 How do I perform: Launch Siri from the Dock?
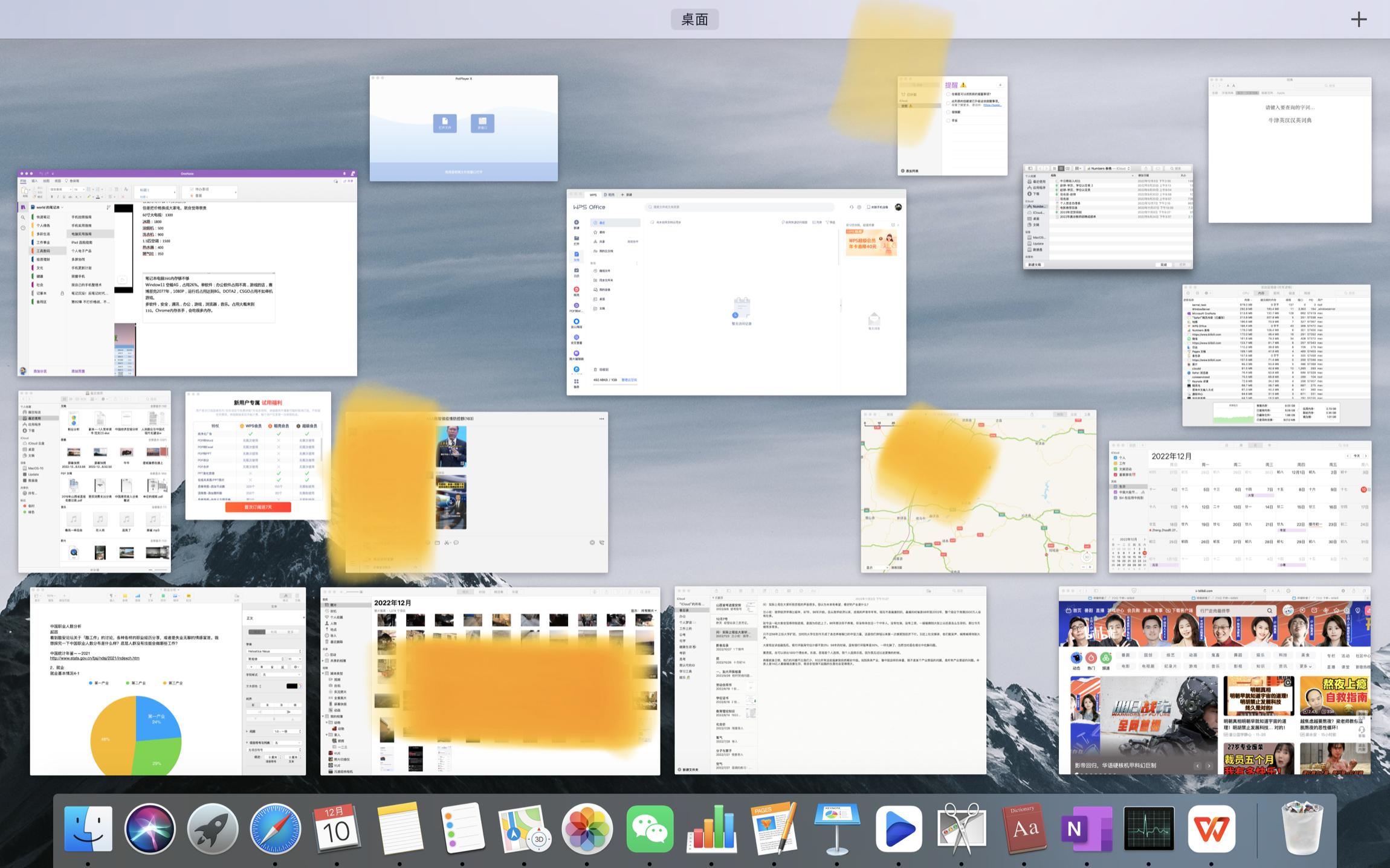point(150,829)
